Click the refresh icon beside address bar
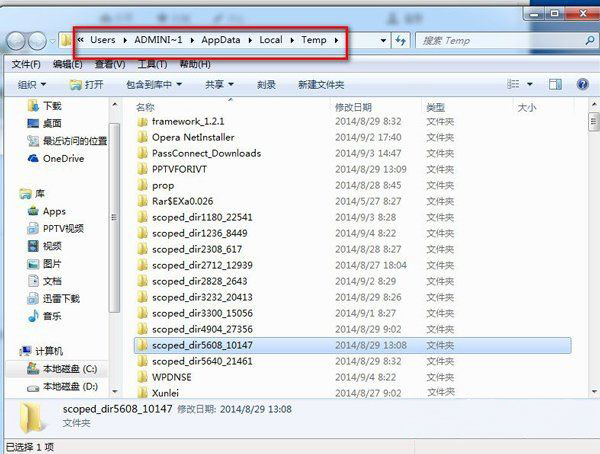This screenshot has width=600, height=454. (401, 40)
